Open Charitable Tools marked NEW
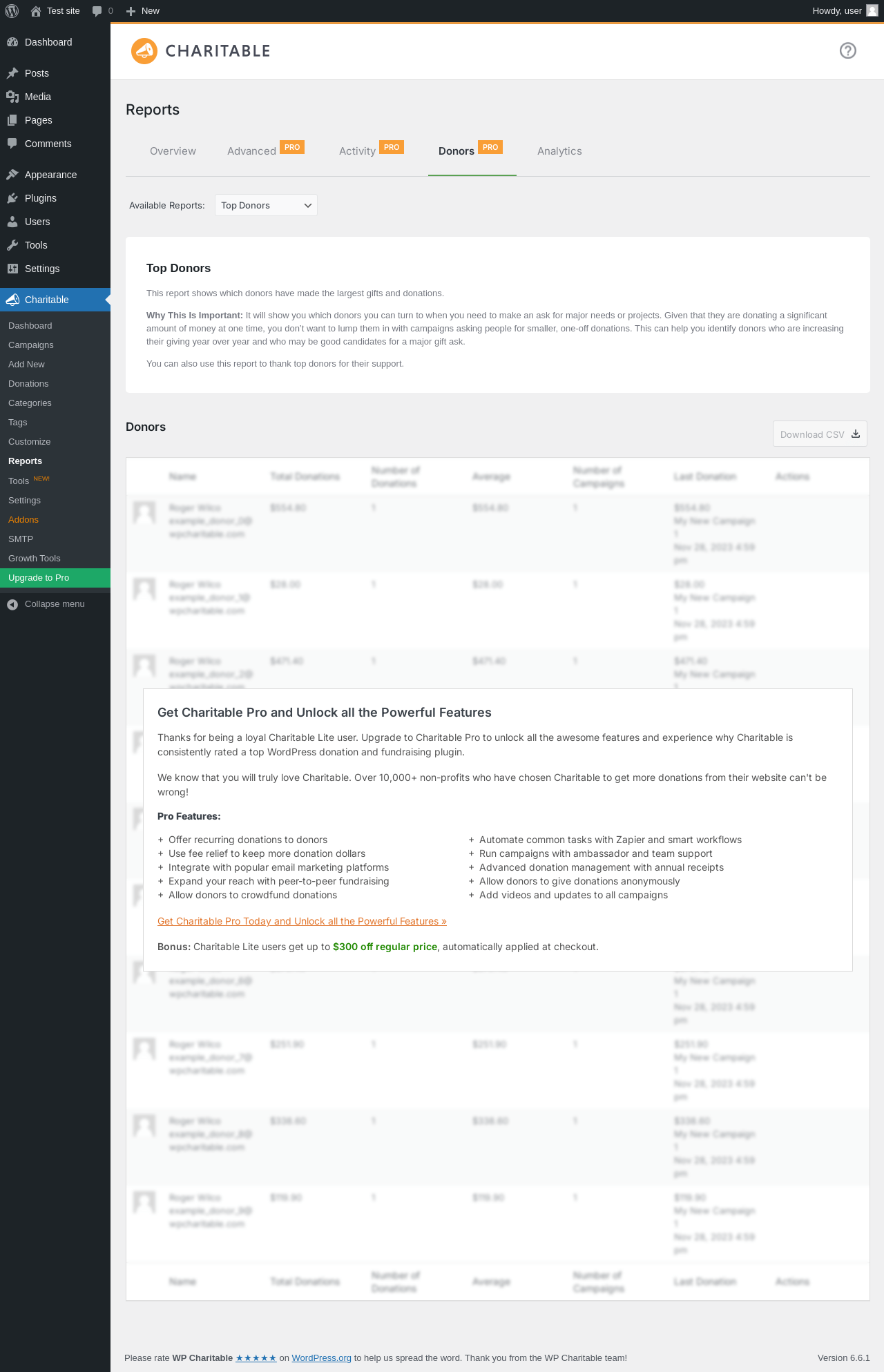 [x=55, y=481]
